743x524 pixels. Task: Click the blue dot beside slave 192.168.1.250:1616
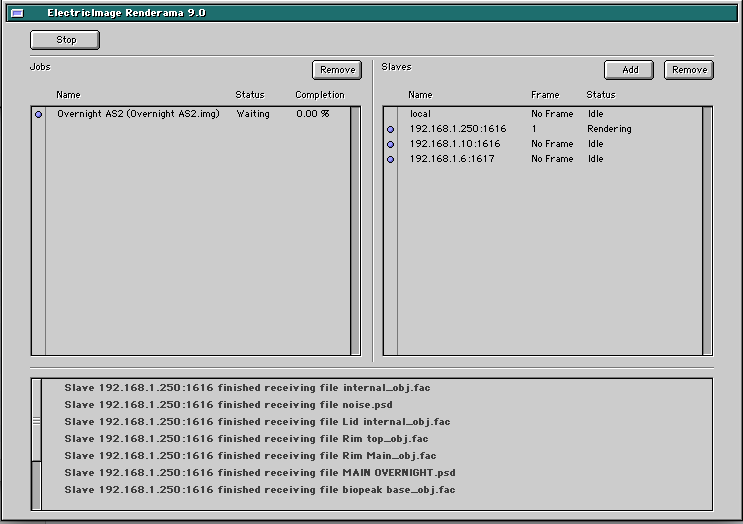click(390, 130)
